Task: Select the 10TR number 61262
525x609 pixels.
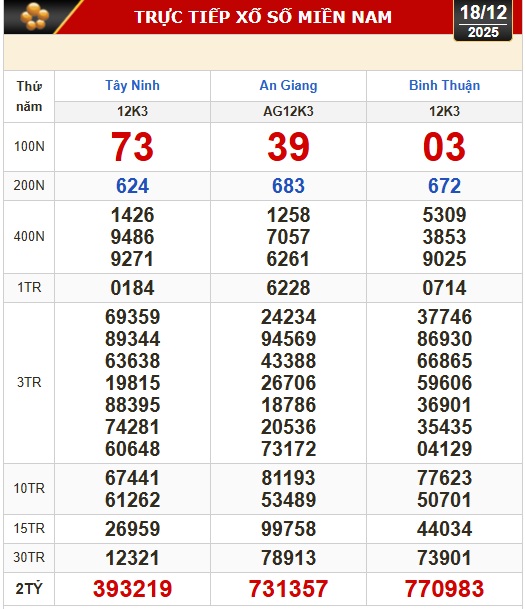Action: tap(132, 500)
